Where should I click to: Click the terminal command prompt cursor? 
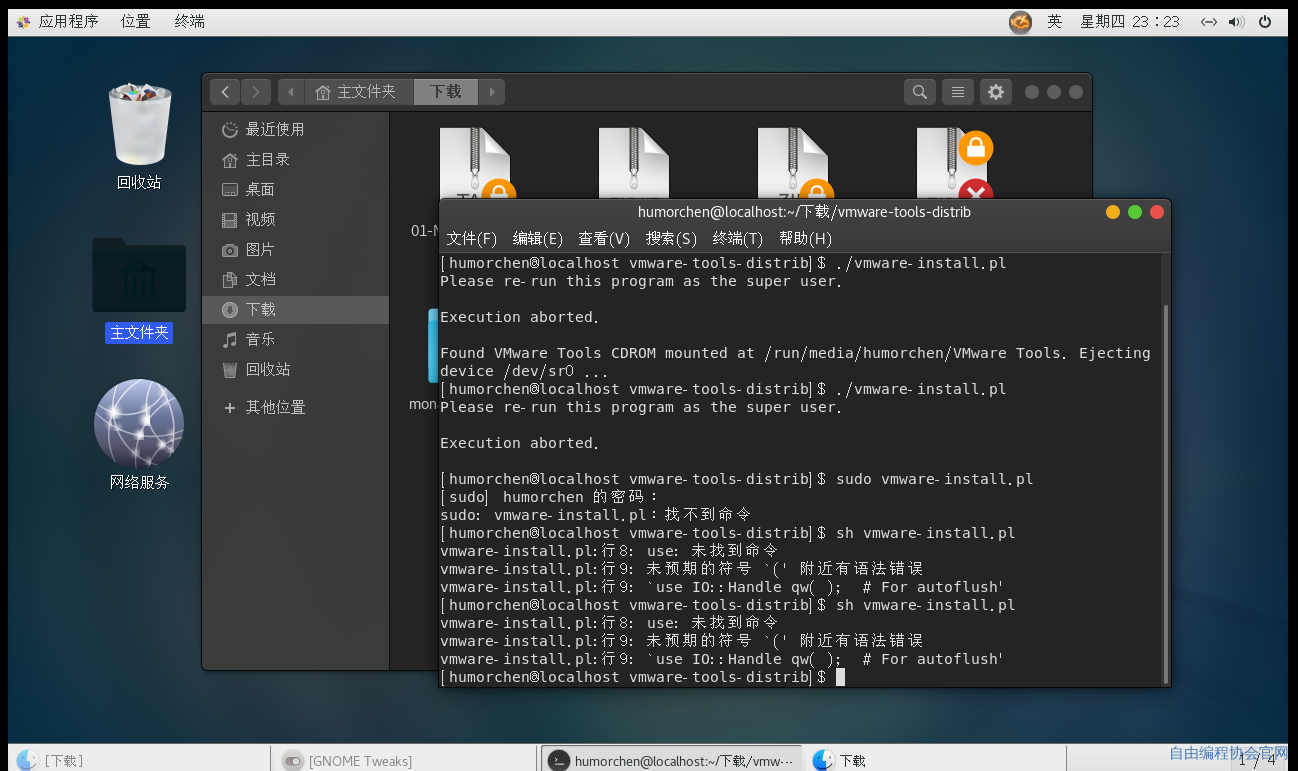841,677
